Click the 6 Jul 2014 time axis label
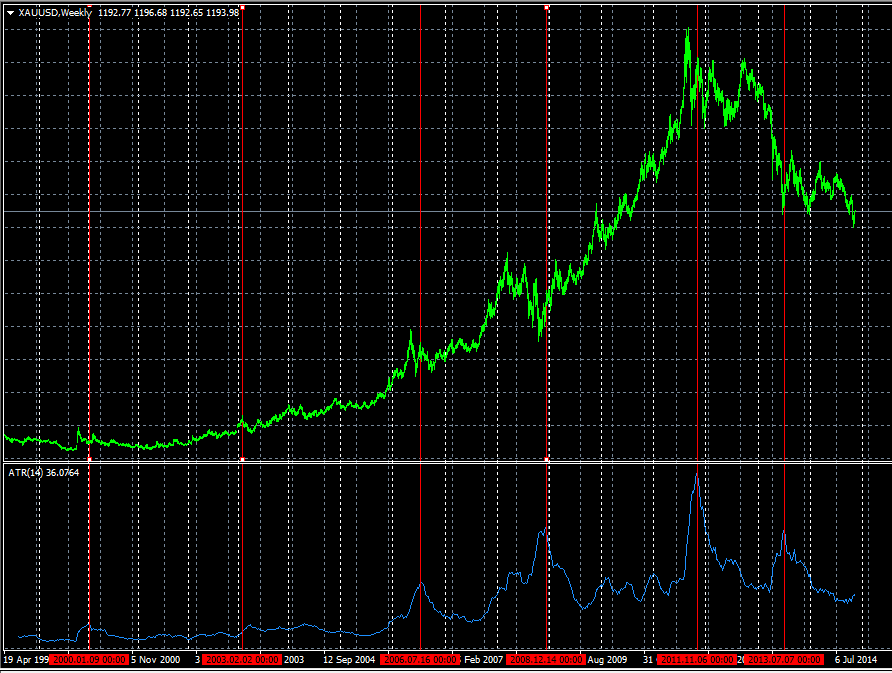Viewport: 892px width, 673px height. [x=857, y=660]
